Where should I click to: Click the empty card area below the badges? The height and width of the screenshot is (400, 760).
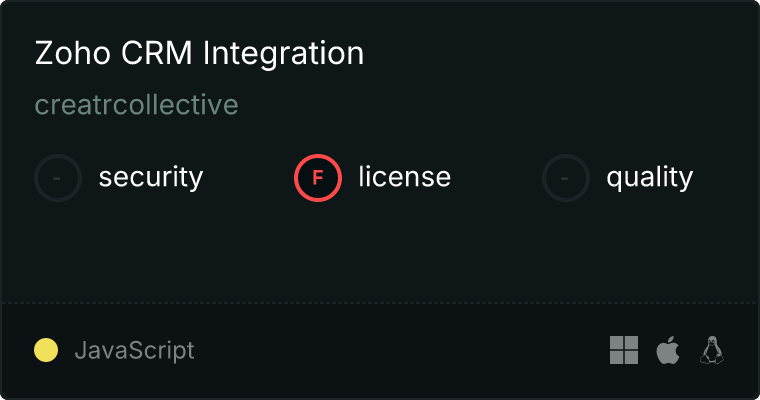(380, 250)
